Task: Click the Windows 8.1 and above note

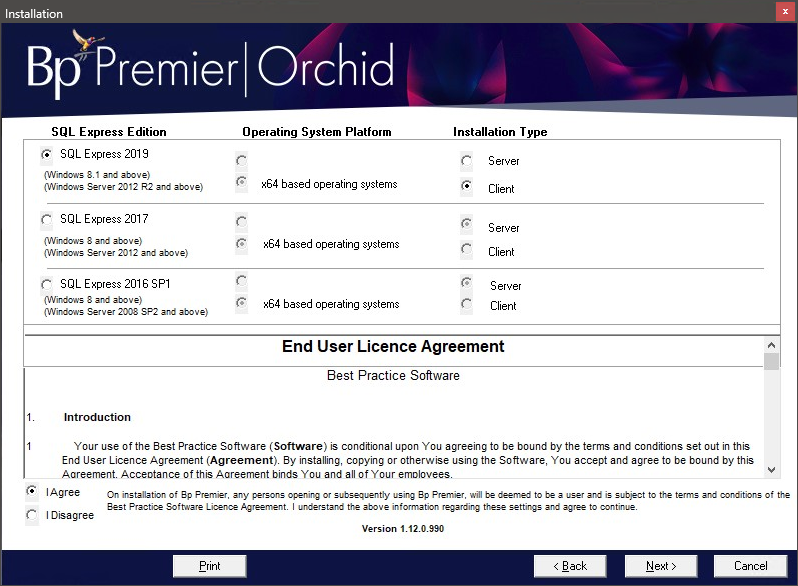Action: (x=97, y=175)
